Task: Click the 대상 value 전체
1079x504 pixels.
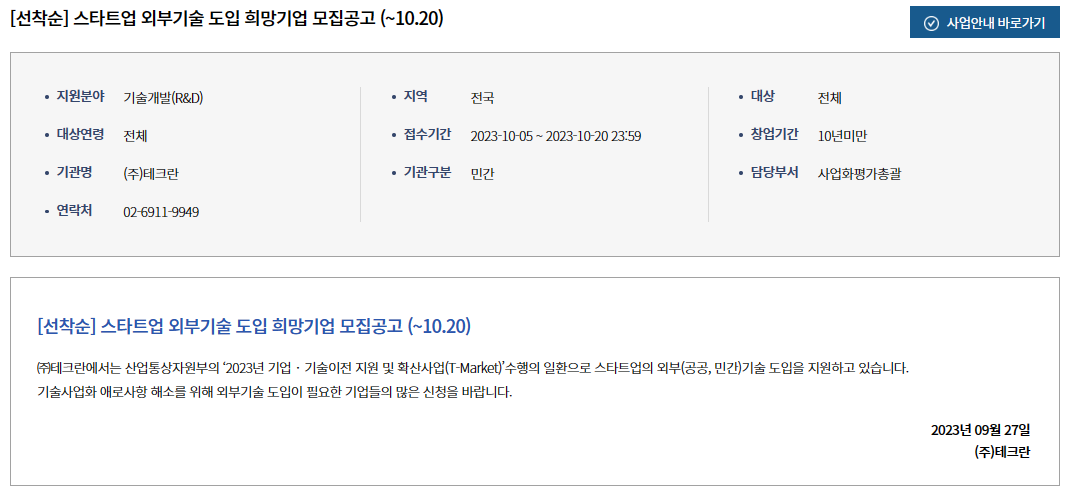Action: 829,98
